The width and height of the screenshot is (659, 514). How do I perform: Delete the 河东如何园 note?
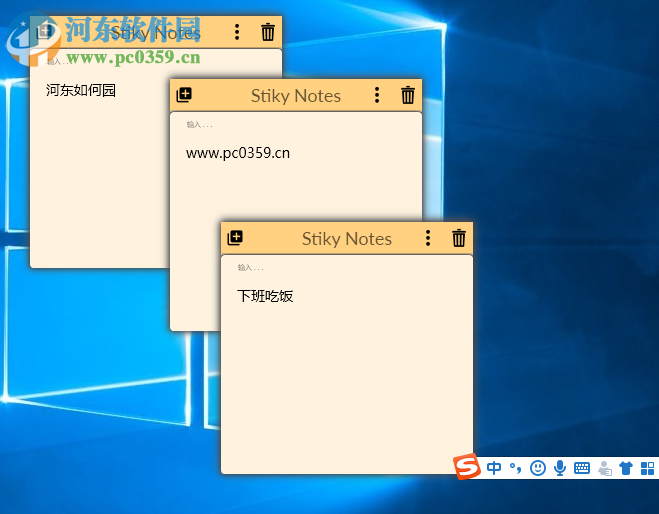268,32
